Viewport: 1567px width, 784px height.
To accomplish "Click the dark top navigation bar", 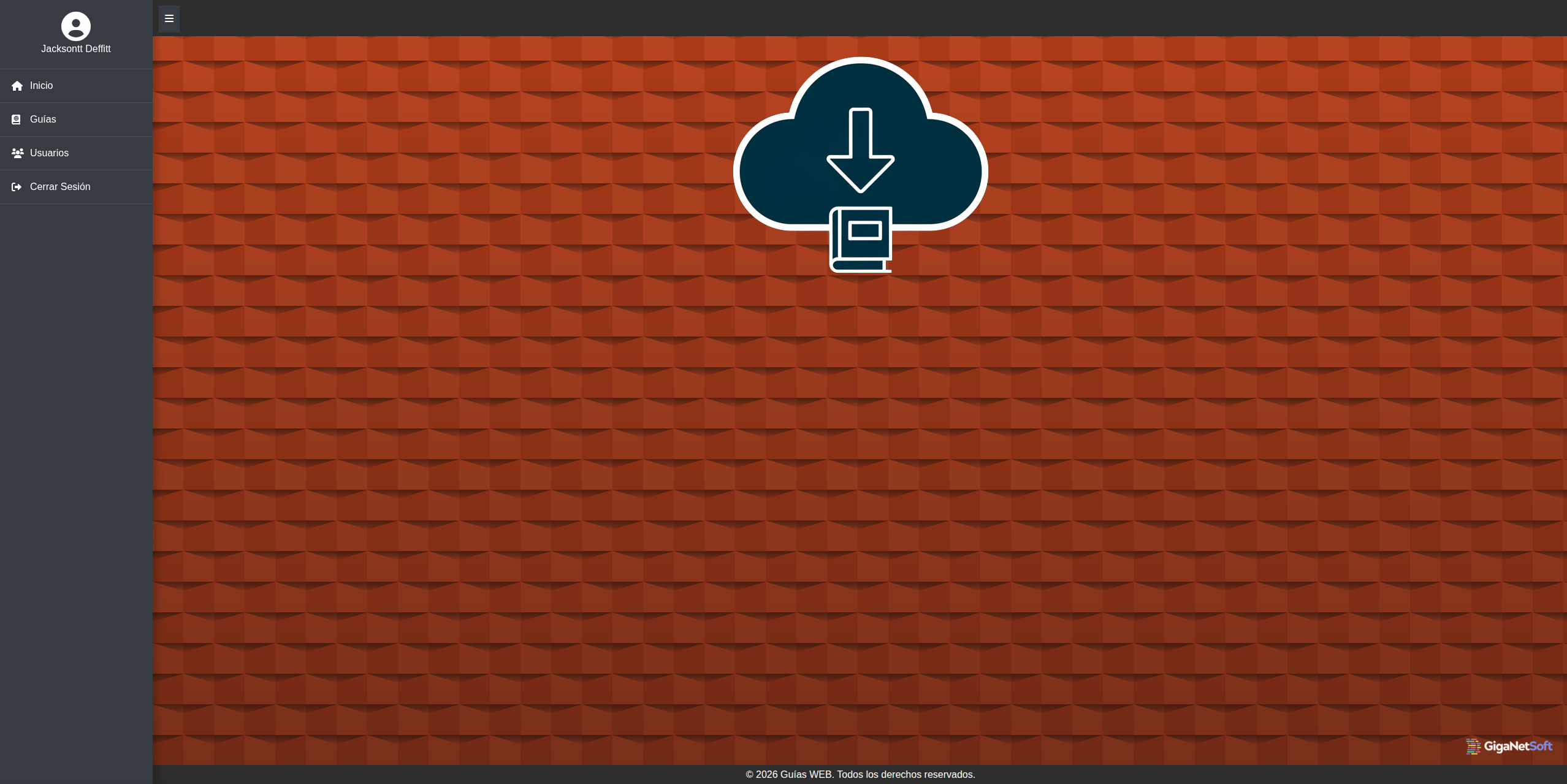I will 858,18.
